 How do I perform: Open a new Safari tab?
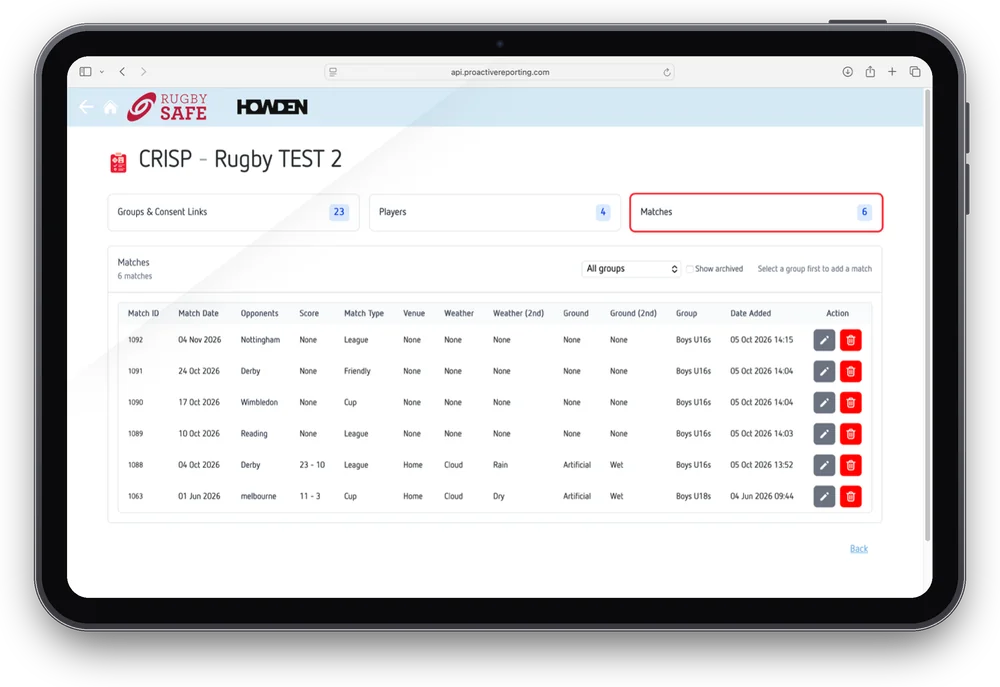click(x=892, y=71)
